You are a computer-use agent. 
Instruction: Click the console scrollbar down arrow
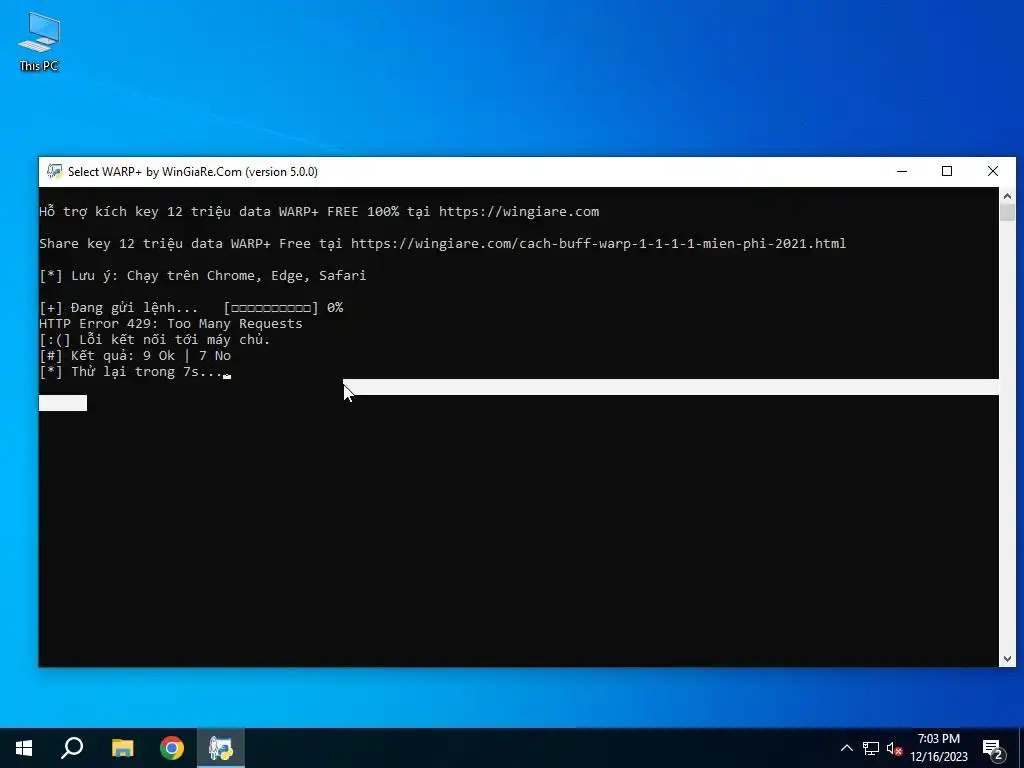[1007, 659]
